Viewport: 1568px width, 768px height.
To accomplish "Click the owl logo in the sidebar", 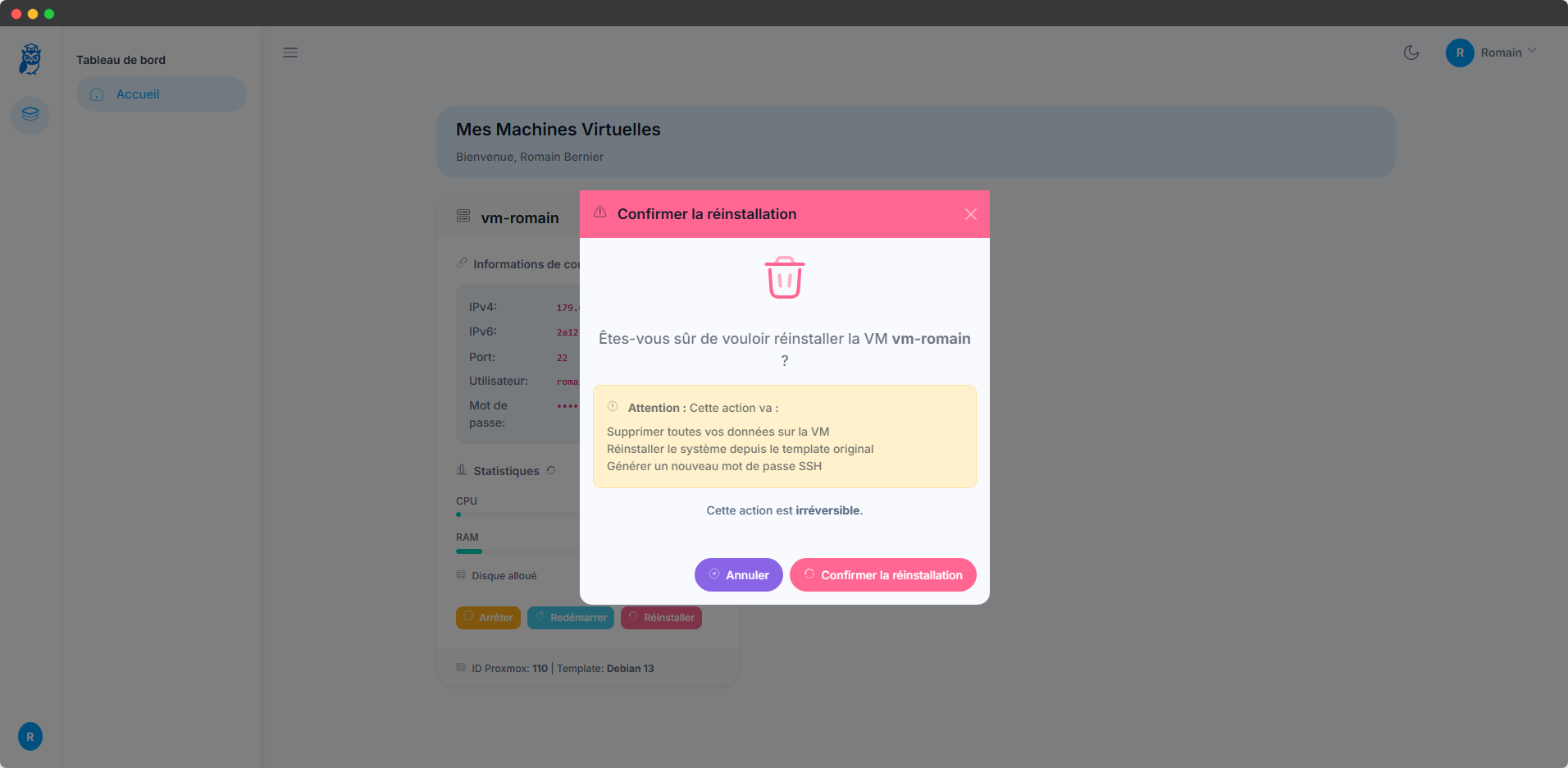I will [30, 58].
